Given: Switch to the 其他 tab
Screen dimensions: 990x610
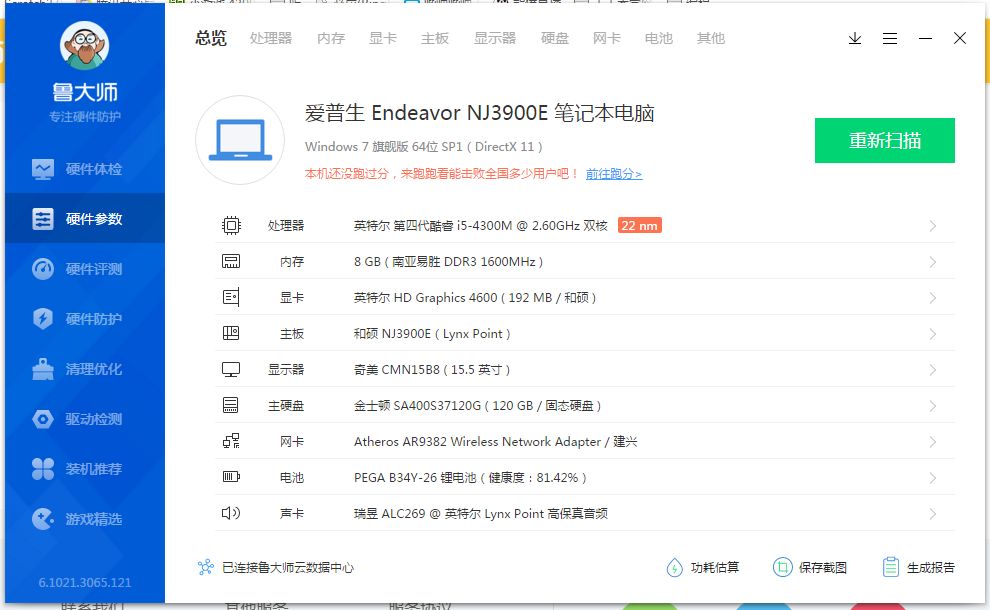Looking at the screenshot, I should pos(710,39).
